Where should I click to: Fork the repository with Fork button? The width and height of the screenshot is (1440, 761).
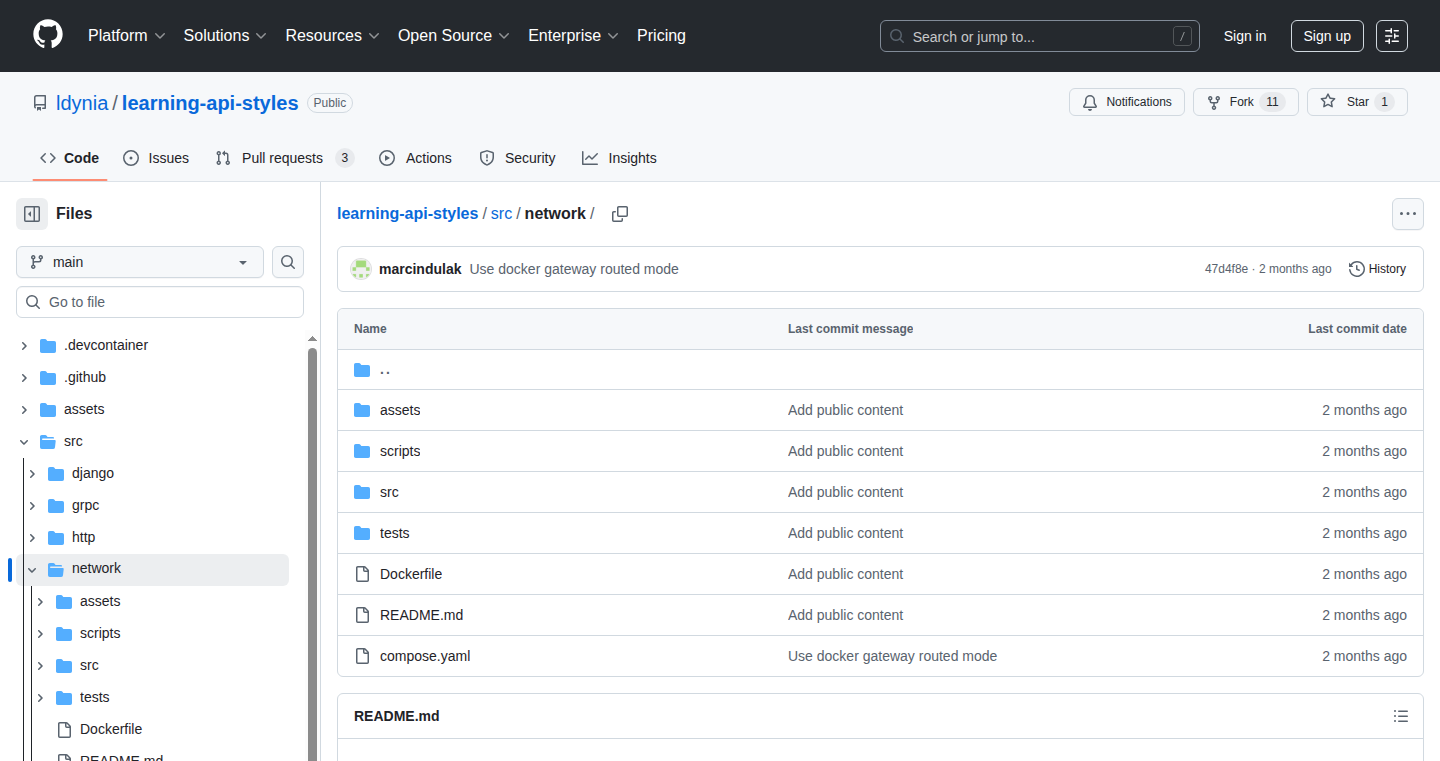[1246, 102]
